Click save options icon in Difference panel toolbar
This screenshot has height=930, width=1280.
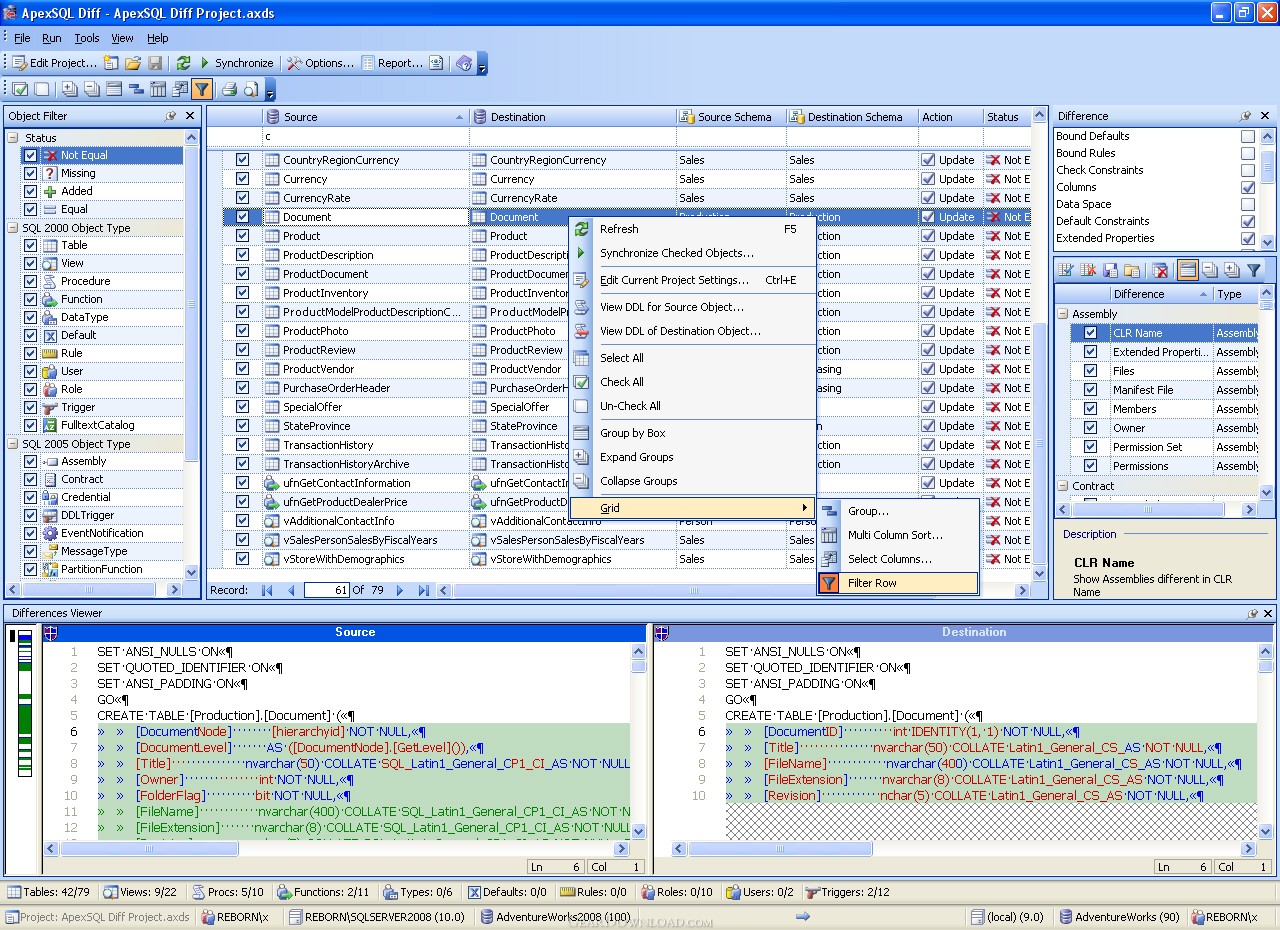[1110, 270]
